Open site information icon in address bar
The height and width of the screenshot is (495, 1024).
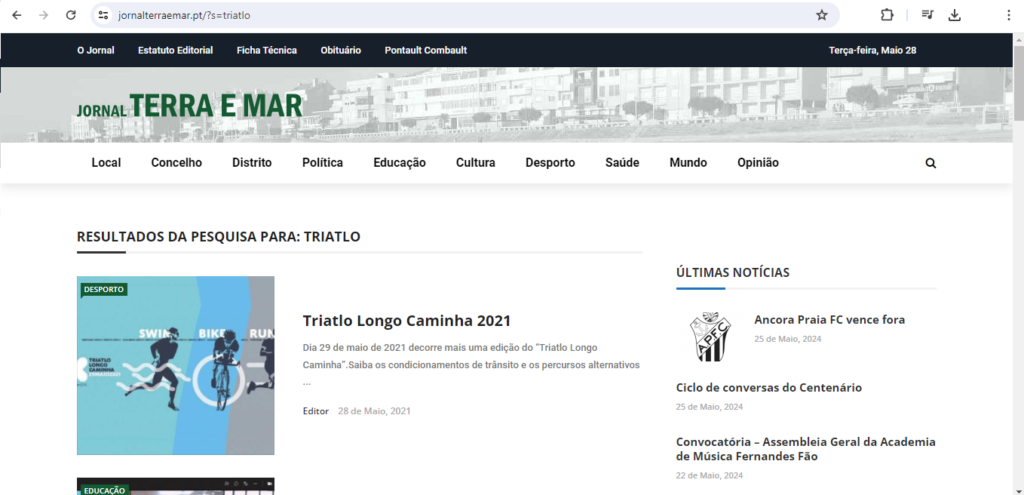pos(103,15)
